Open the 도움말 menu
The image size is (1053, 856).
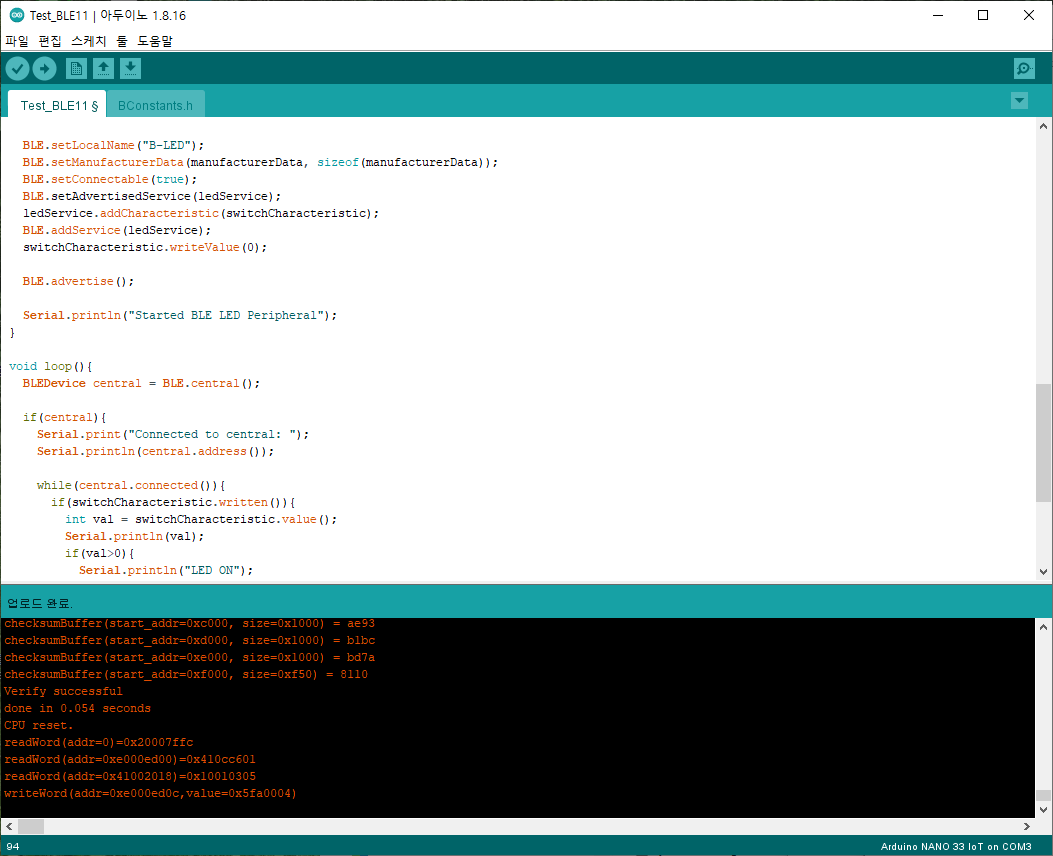pyautogui.click(x=155, y=41)
